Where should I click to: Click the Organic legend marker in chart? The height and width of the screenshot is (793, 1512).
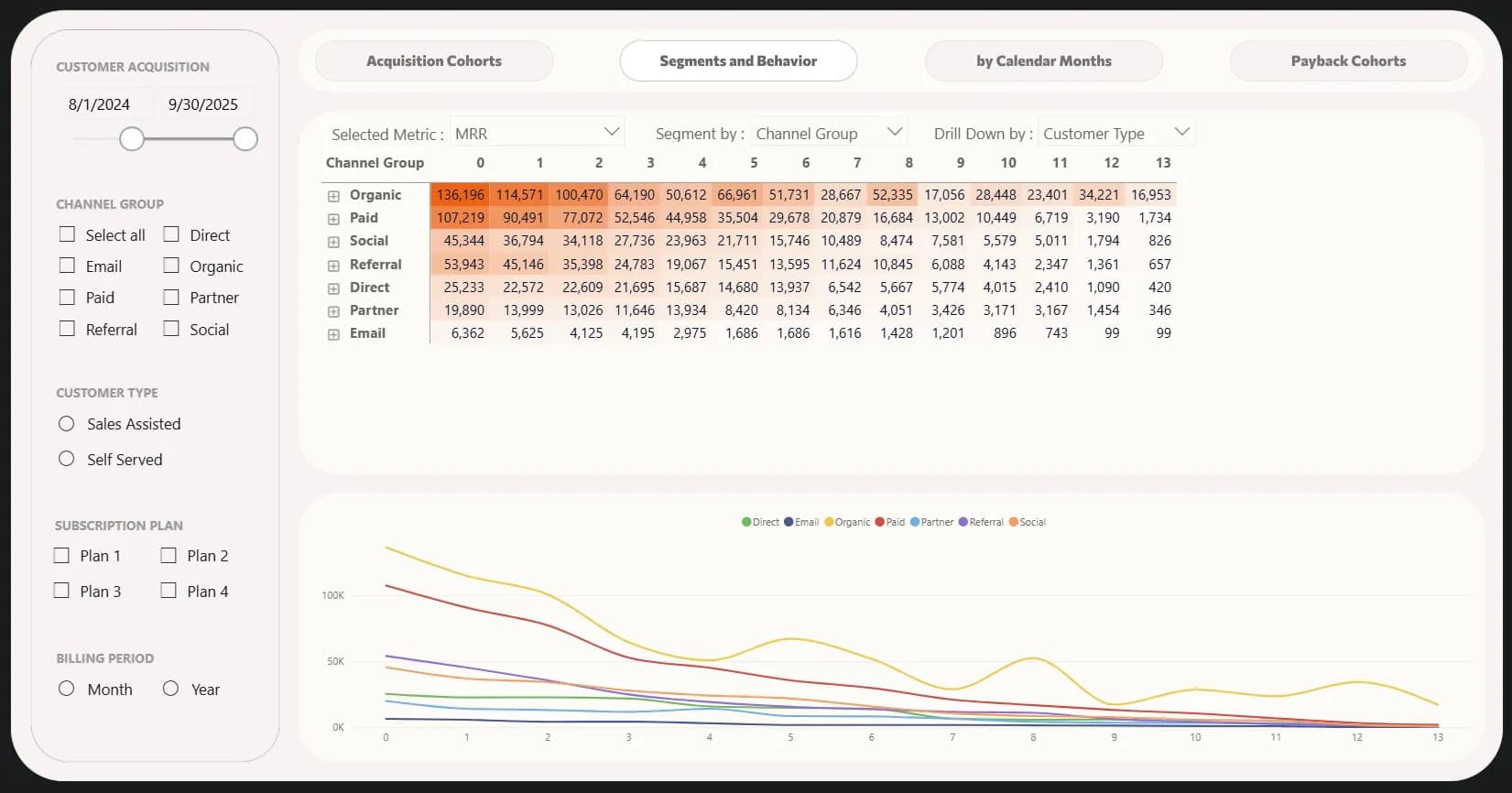click(829, 522)
